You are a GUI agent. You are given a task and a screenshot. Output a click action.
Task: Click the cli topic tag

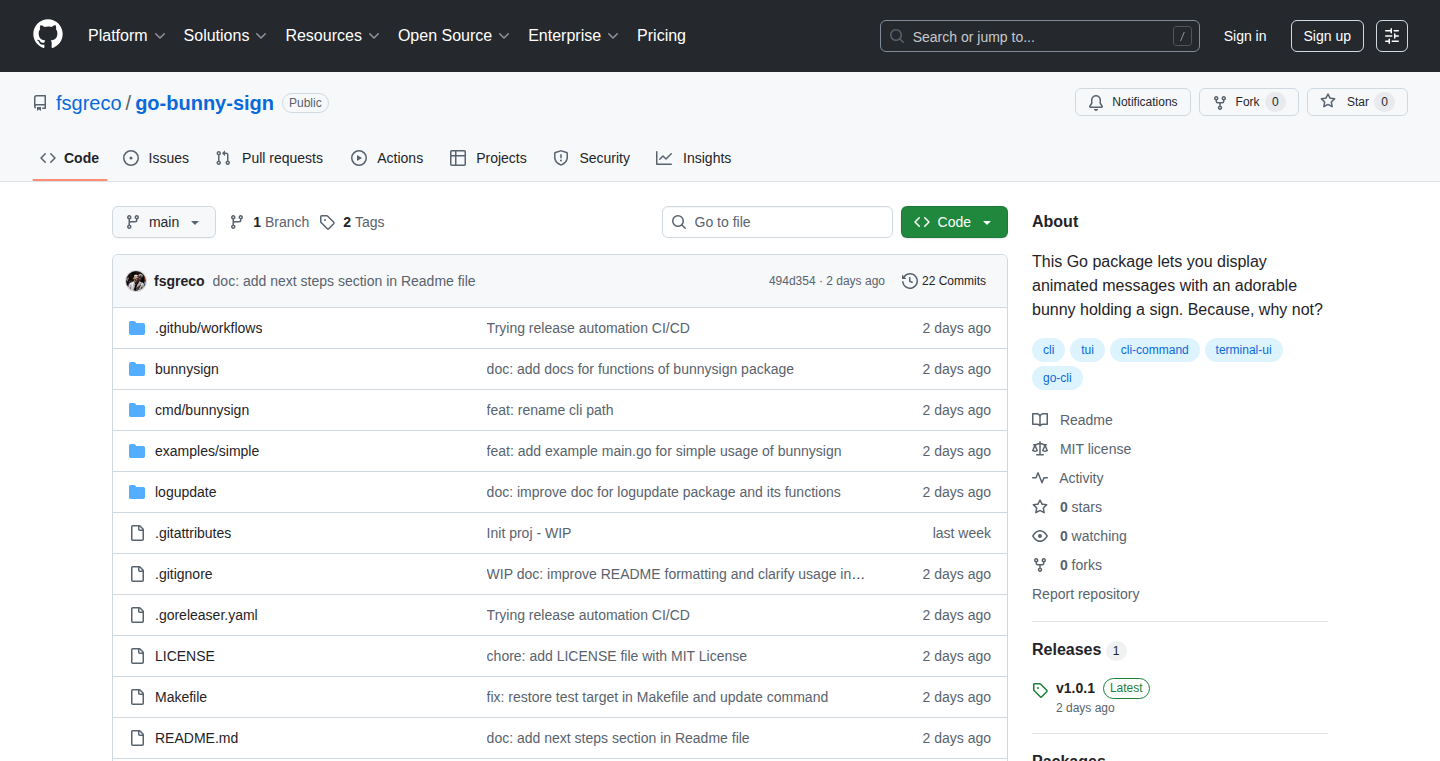point(1049,350)
